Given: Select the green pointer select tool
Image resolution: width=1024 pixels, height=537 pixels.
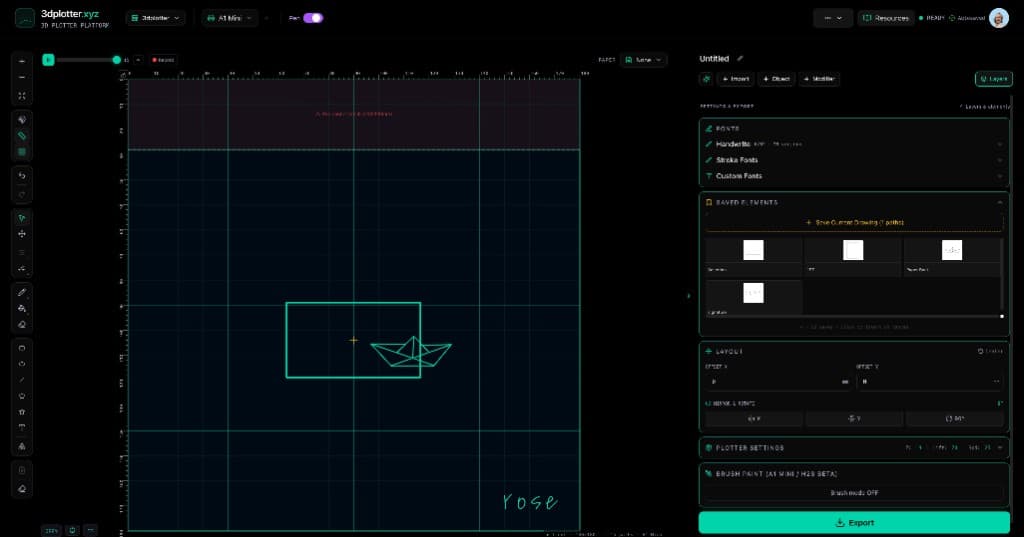Looking at the screenshot, I should click(22, 218).
